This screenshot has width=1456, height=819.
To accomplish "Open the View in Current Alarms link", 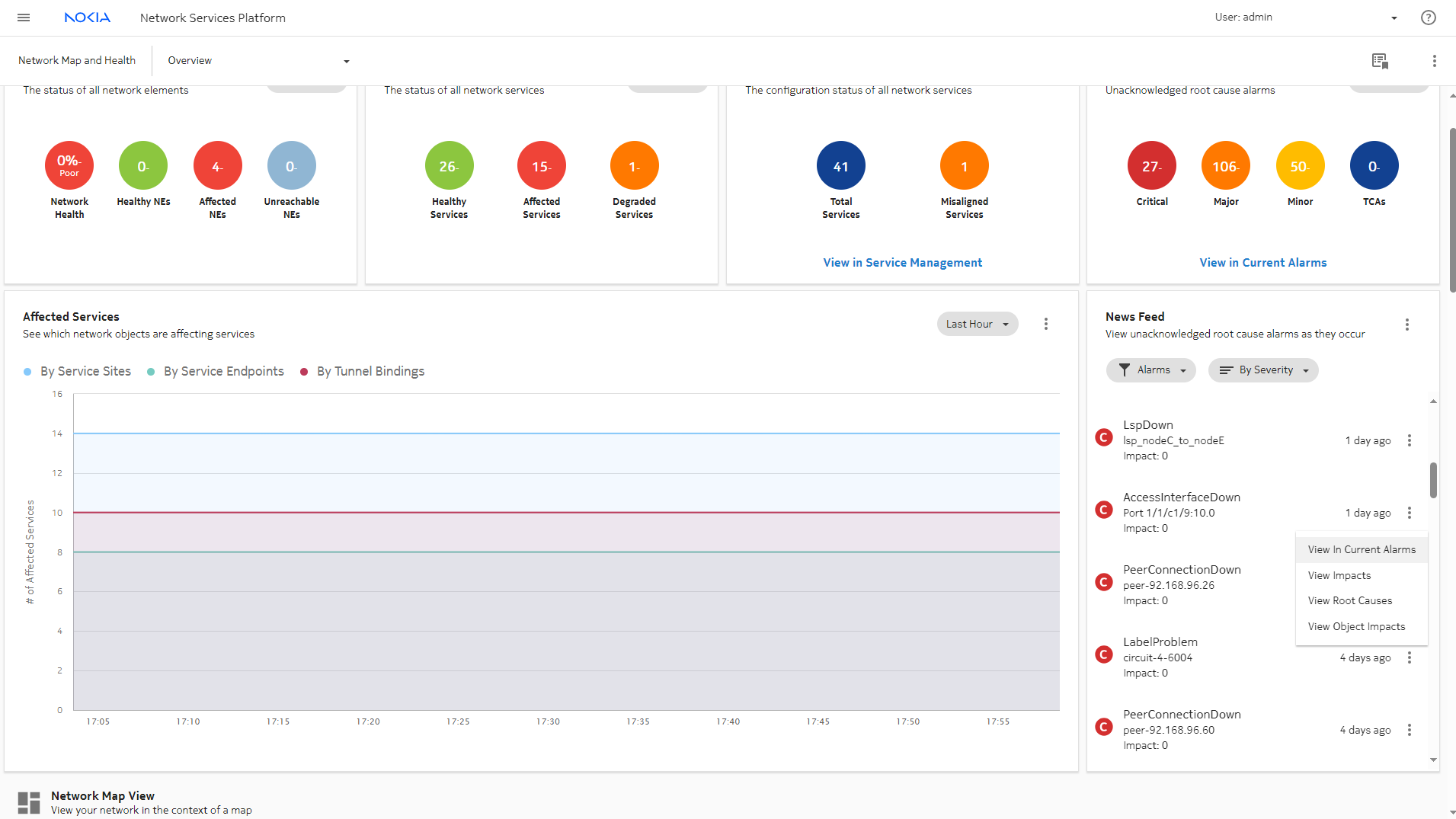I will pyautogui.click(x=1263, y=263).
